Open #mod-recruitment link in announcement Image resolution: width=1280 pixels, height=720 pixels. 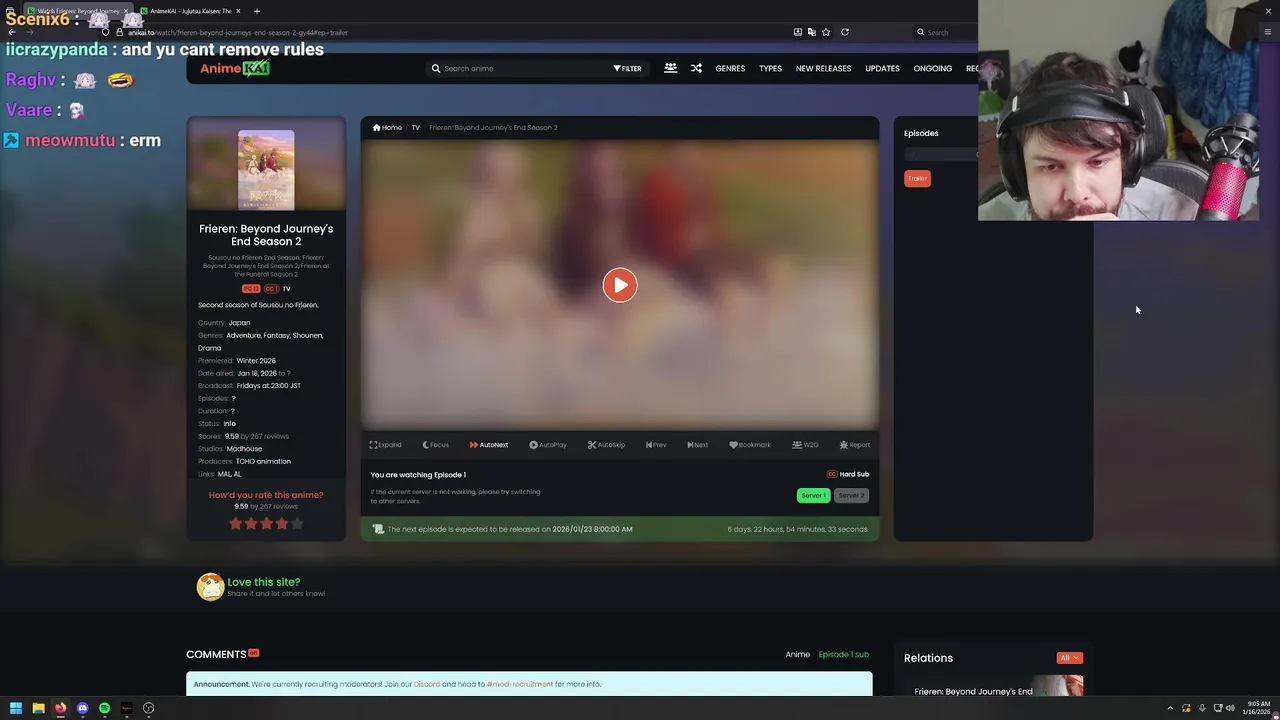(x=519, y=684)
